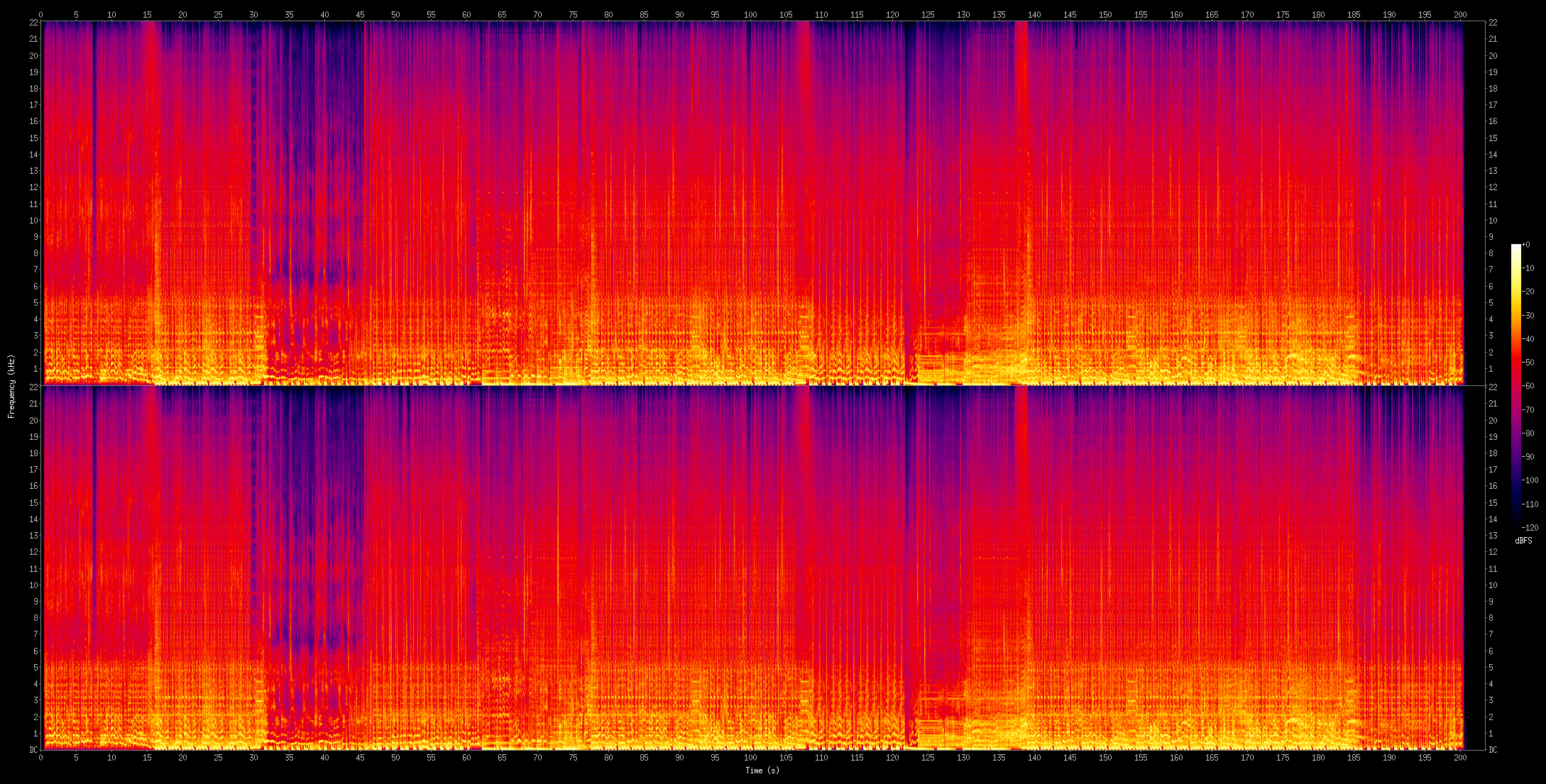Click the "dBFS" scale label
The image size is (1546, 784).
(x=1523, y=541)
